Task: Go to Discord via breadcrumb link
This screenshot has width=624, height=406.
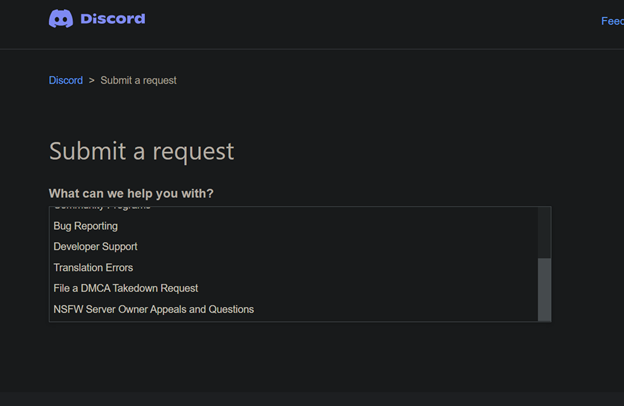Action: (66, 80)
